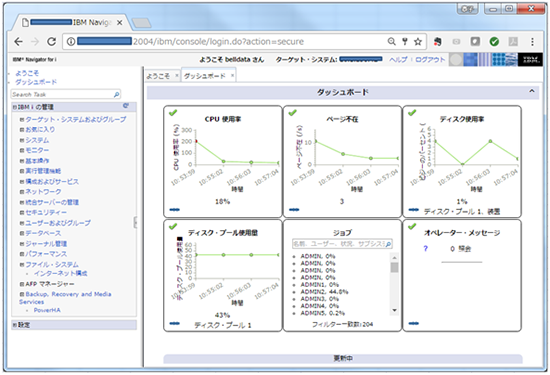Image resolution: width=550 pixels, height=375 pixels.
Task: Click the PDF extension icon in toolbar
Action: click(513, 42)
